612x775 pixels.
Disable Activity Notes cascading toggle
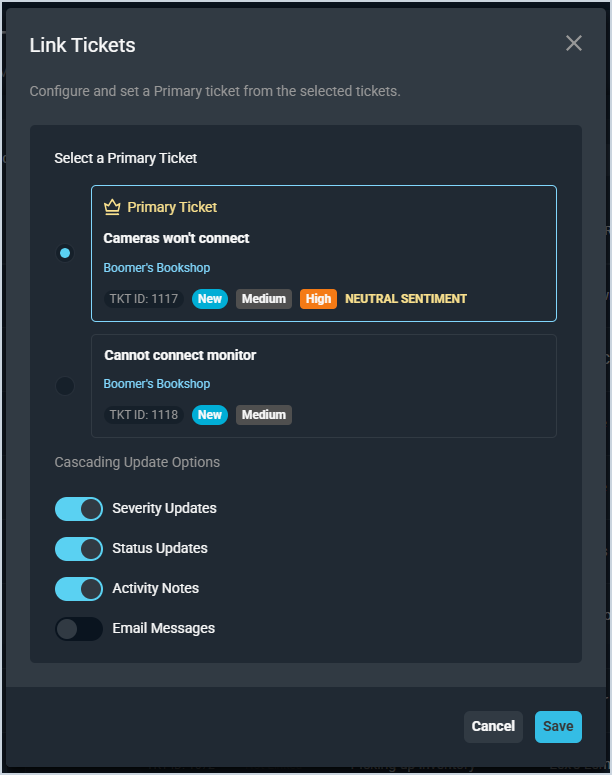pos(79,589)
